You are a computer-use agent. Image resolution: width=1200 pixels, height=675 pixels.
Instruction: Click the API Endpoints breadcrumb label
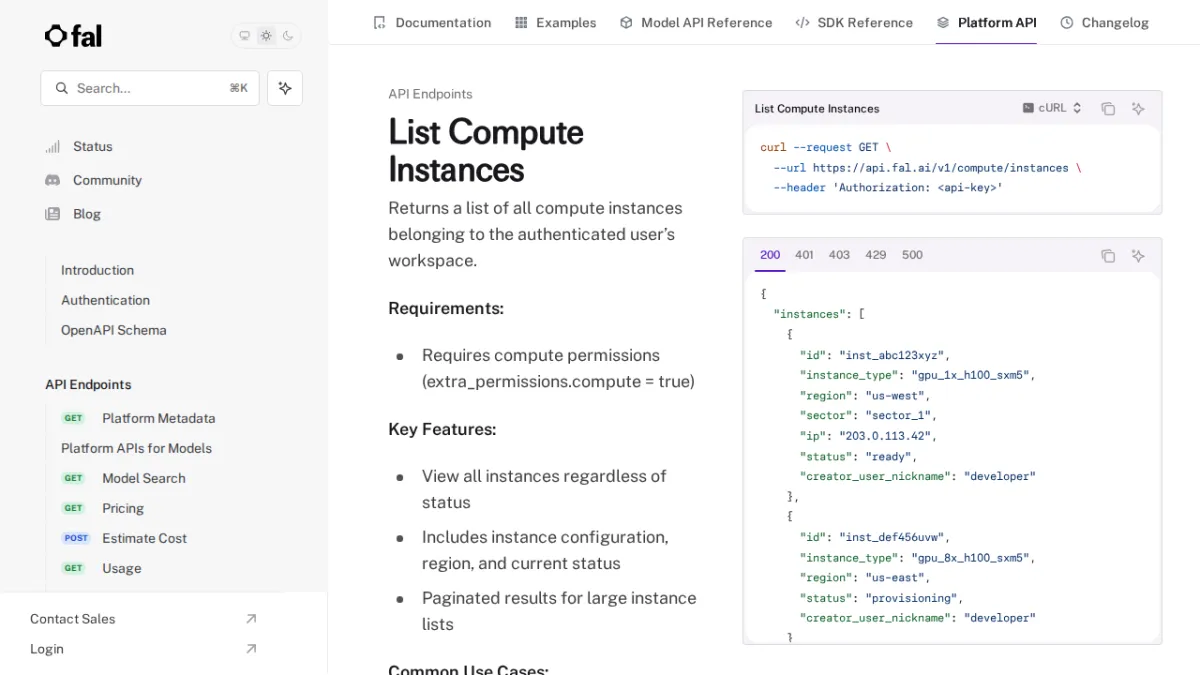(x=430, y=94)
